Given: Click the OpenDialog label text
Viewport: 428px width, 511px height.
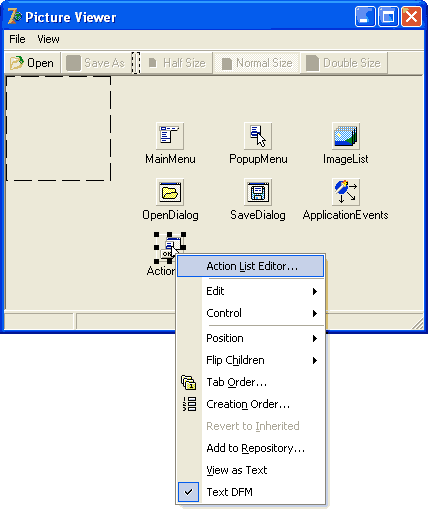Looking at the screenshot, I should click(170, 215).
